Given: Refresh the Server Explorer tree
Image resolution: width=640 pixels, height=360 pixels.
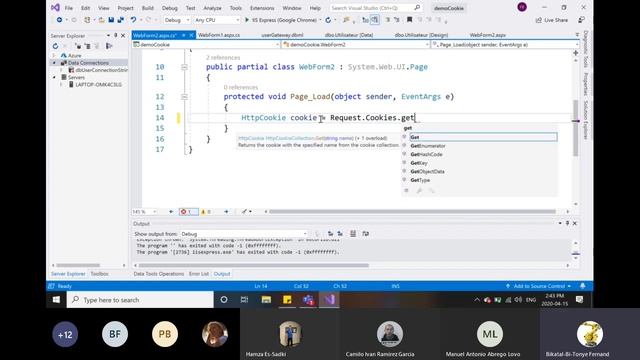Looking at the screenshot, I should (x=56, y=46).
